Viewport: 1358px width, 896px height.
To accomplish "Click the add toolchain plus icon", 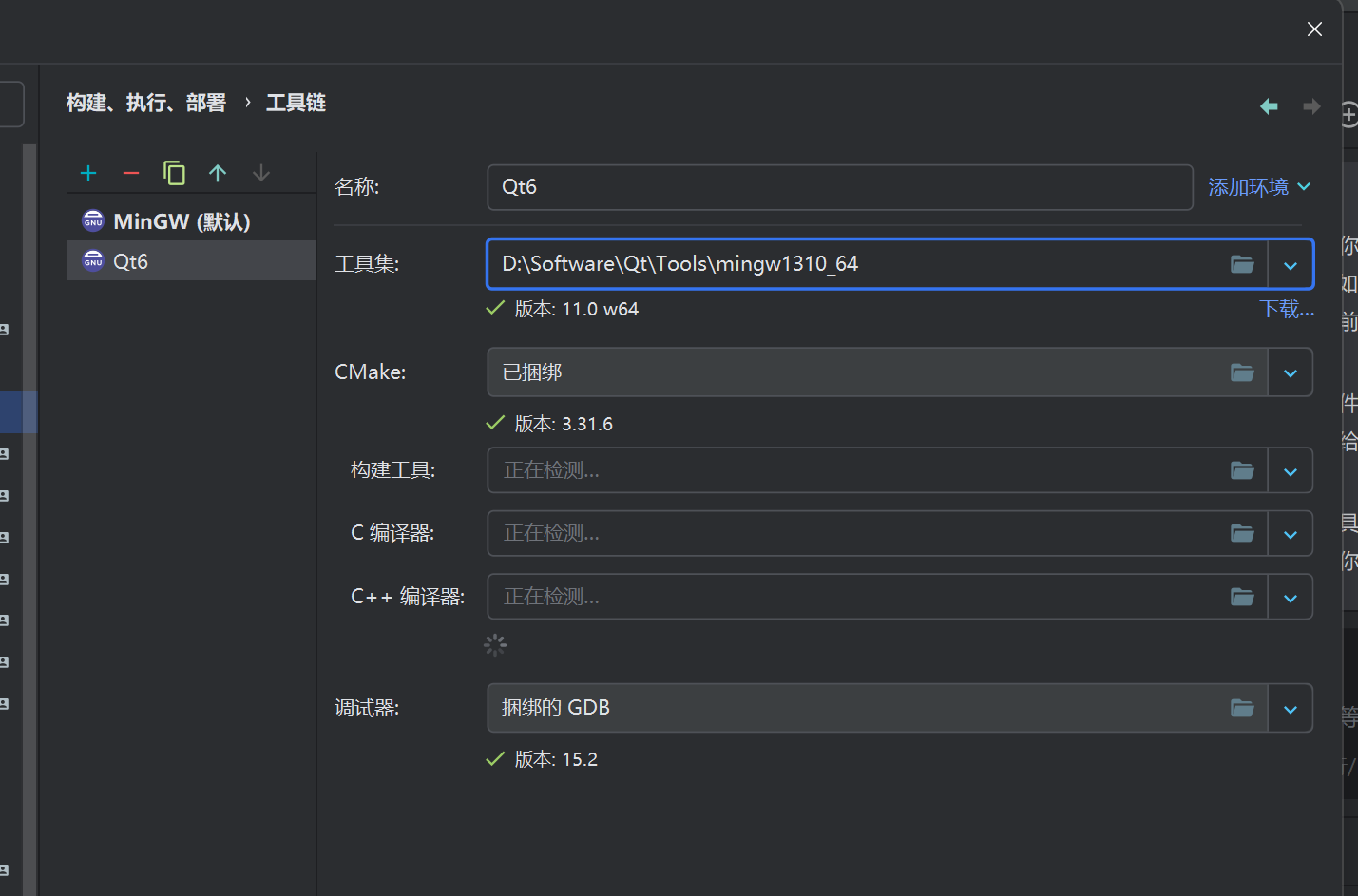I will coord(88,173).
